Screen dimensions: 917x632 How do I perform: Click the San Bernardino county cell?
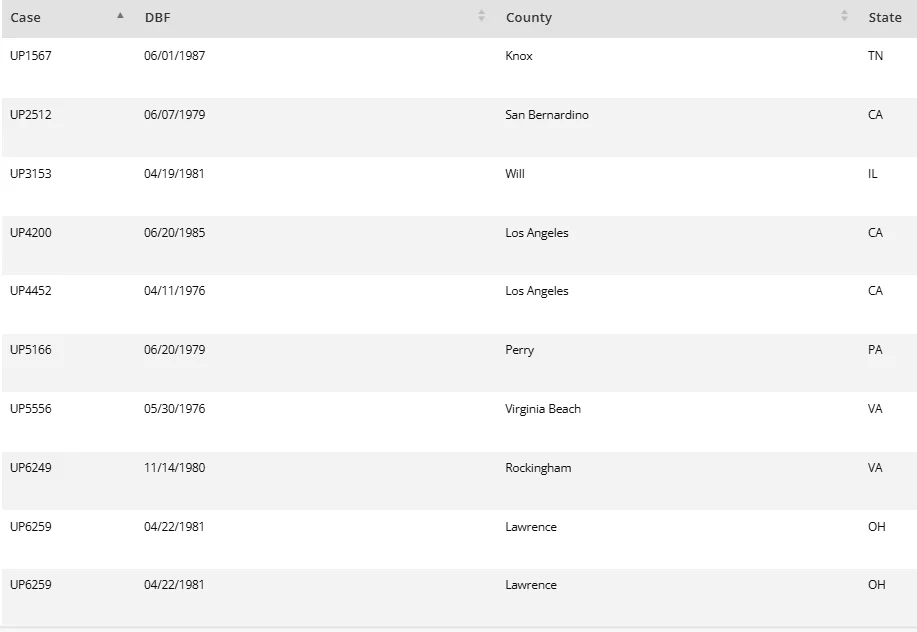click(546, 115)
